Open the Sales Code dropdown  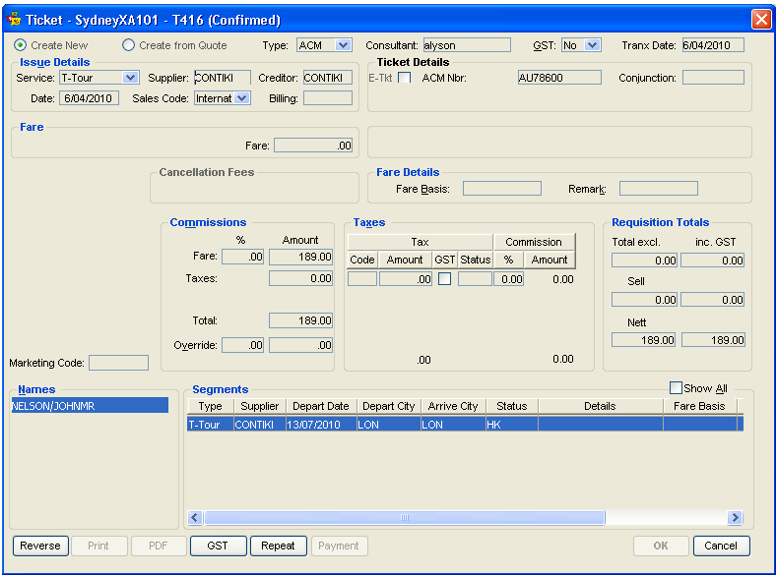click(242, 98)
